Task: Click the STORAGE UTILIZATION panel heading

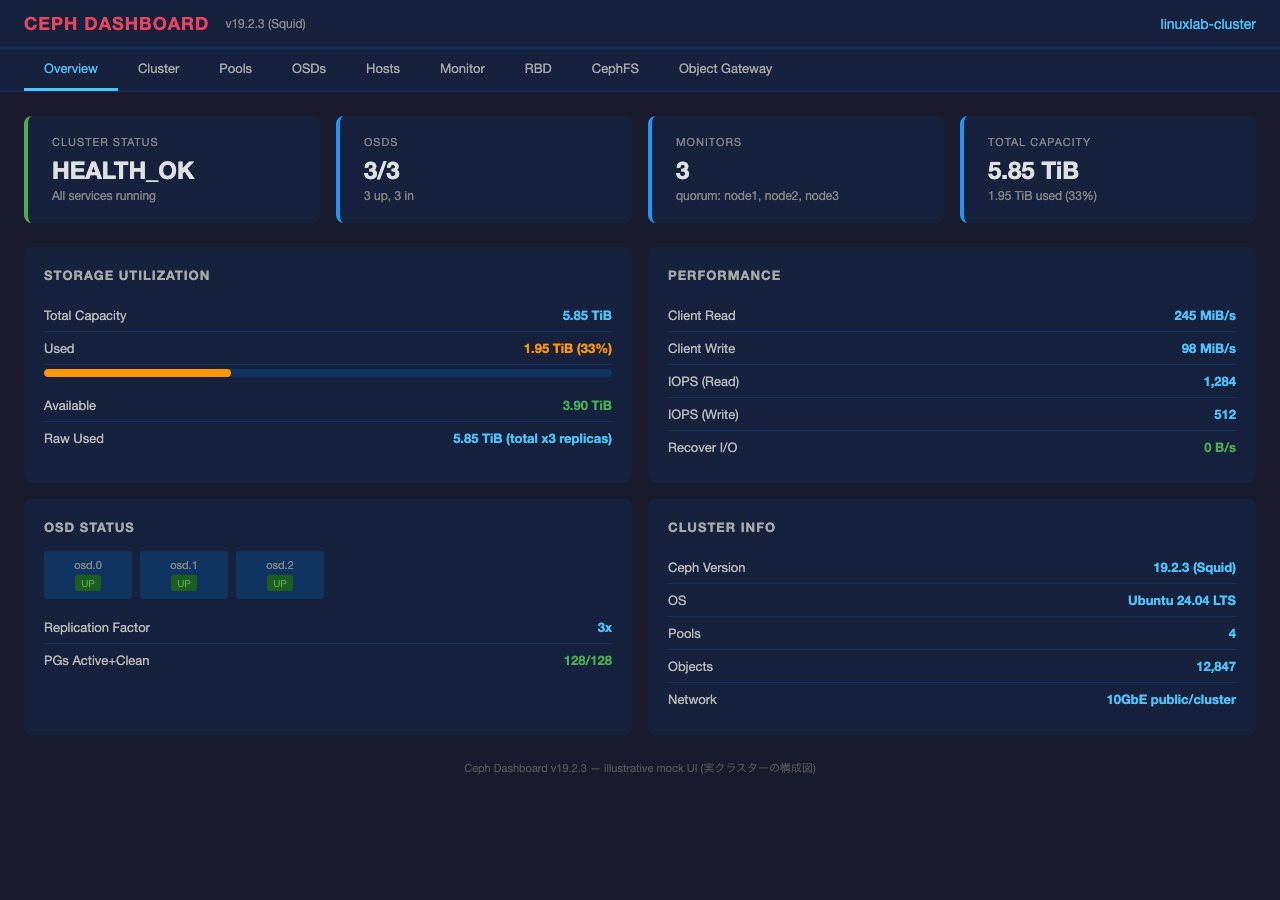Action: click(127, 275)
